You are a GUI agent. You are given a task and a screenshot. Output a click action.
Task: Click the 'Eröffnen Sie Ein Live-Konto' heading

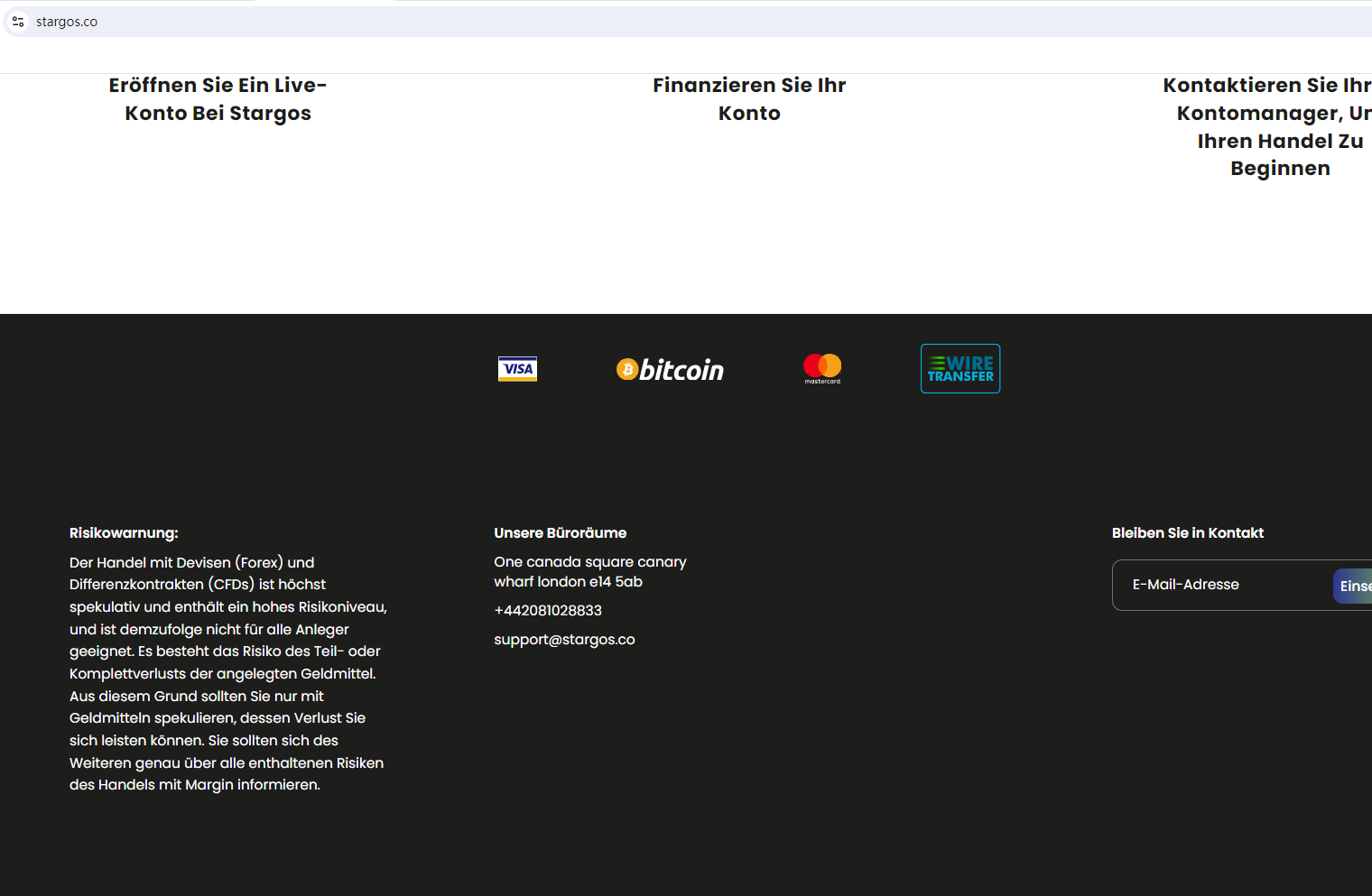(x=218, y=99)
